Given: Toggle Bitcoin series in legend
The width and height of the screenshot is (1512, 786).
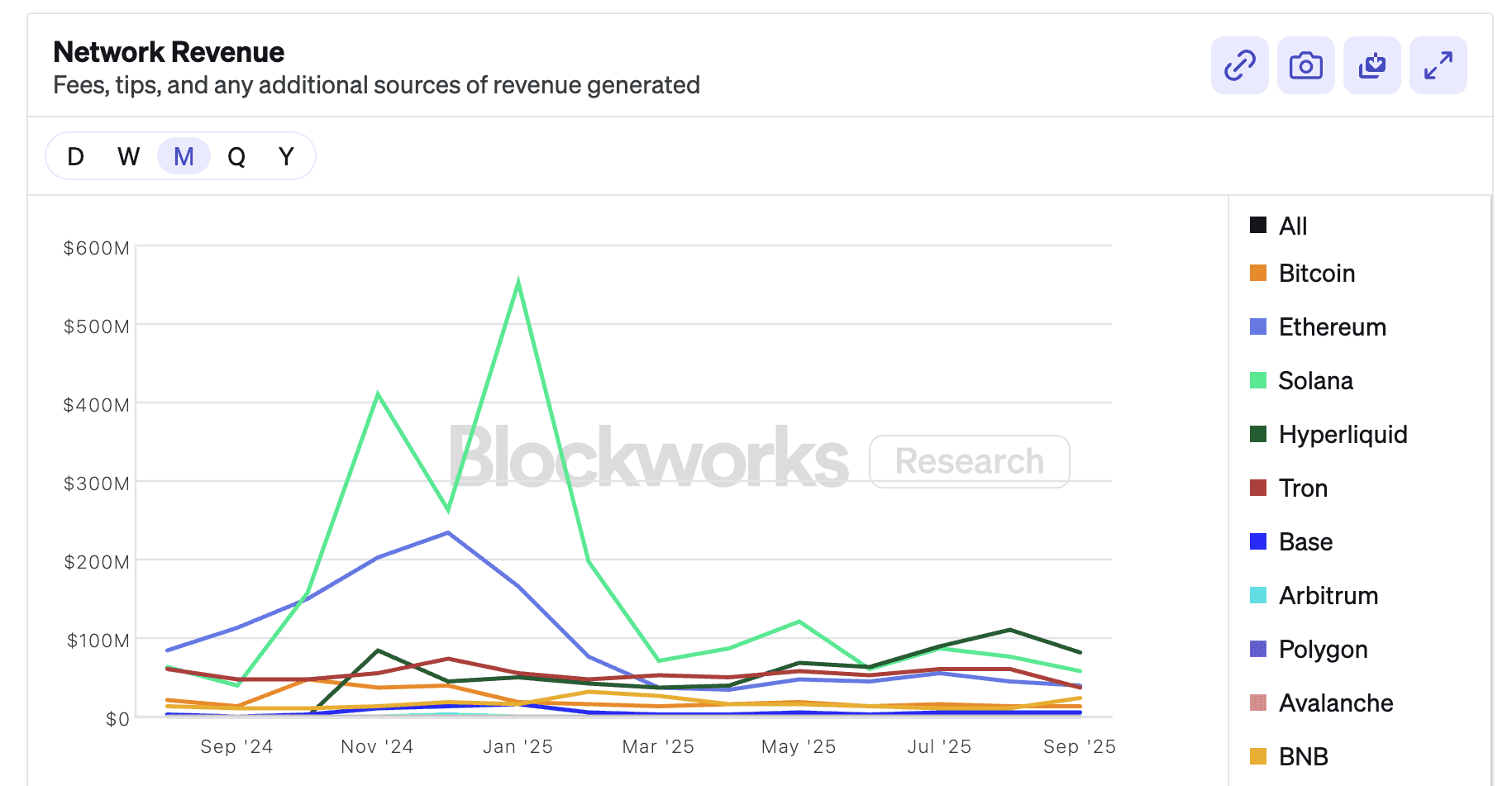Looking at the screenshot, I should (1302, 274).
